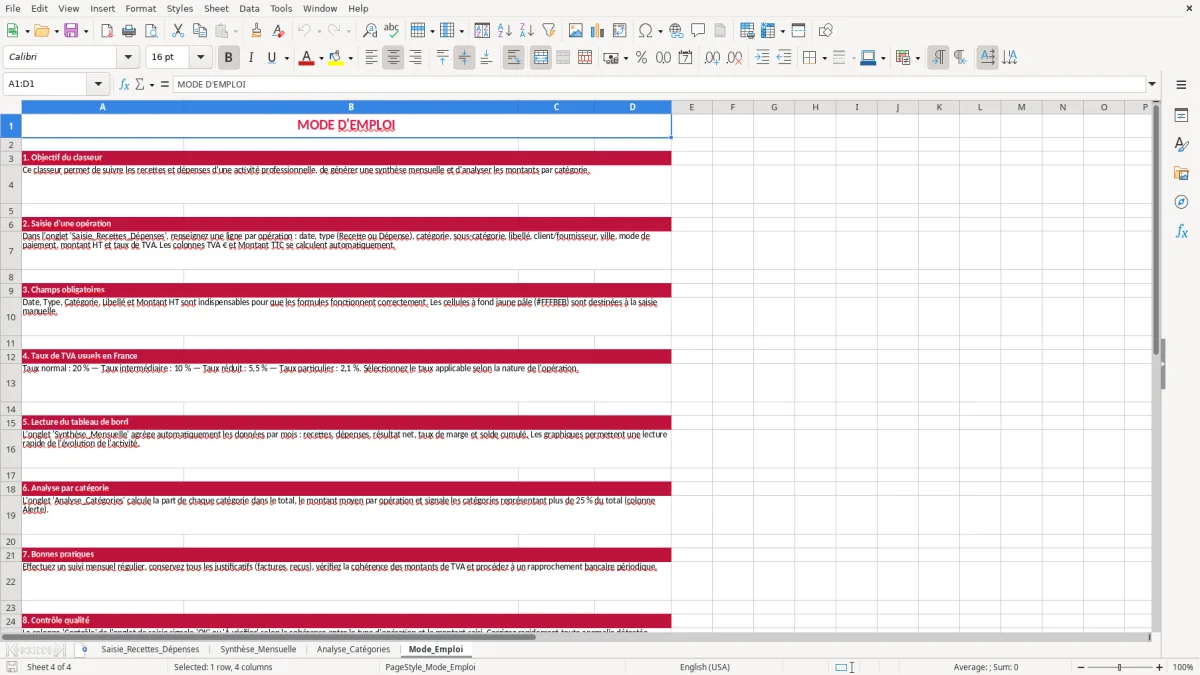Viewport: 1200px width, 675px height.
Task: Apply the red font color swatch
Action: click(x=306, y=58)
